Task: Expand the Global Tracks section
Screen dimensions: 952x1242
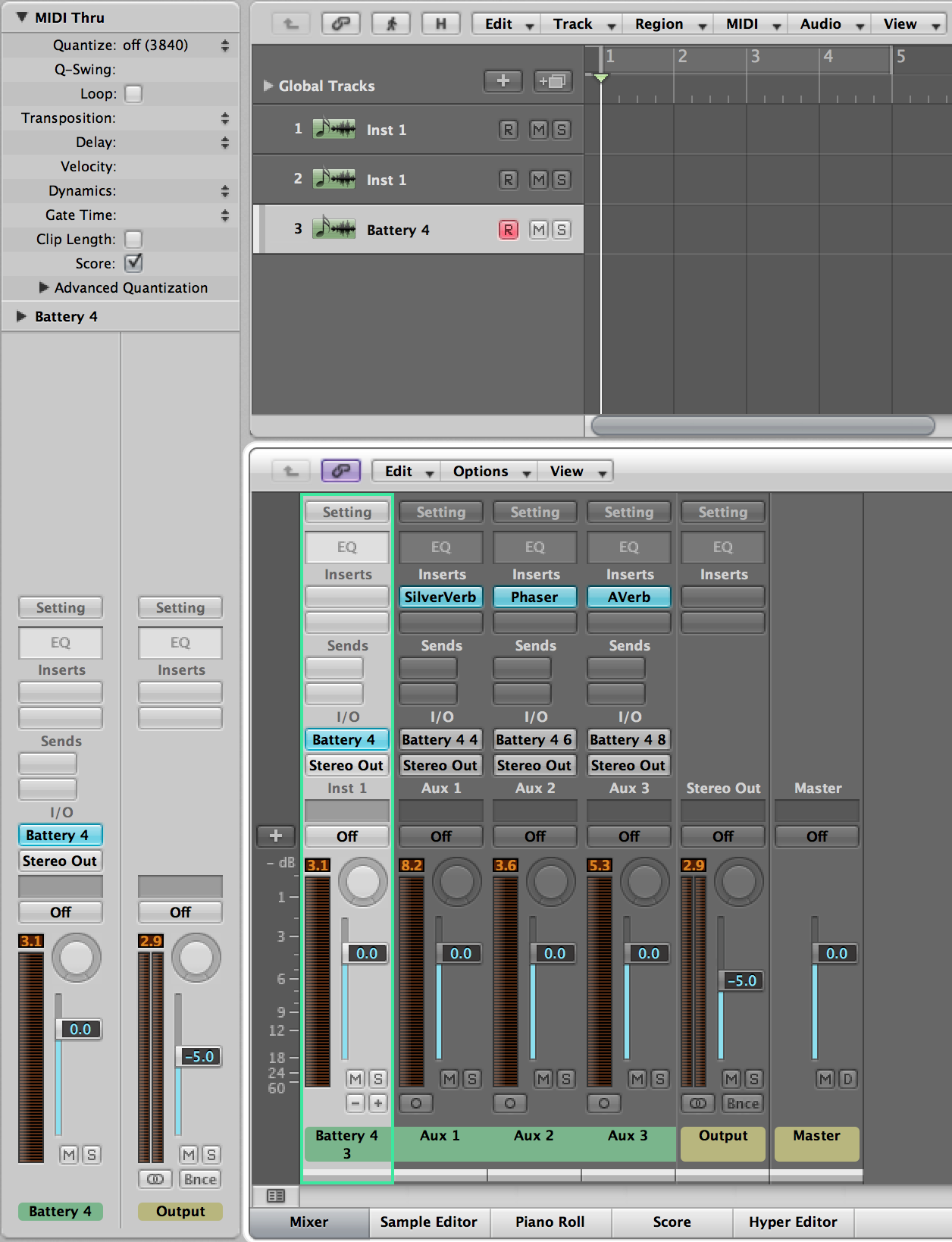Action: [268, 86]
